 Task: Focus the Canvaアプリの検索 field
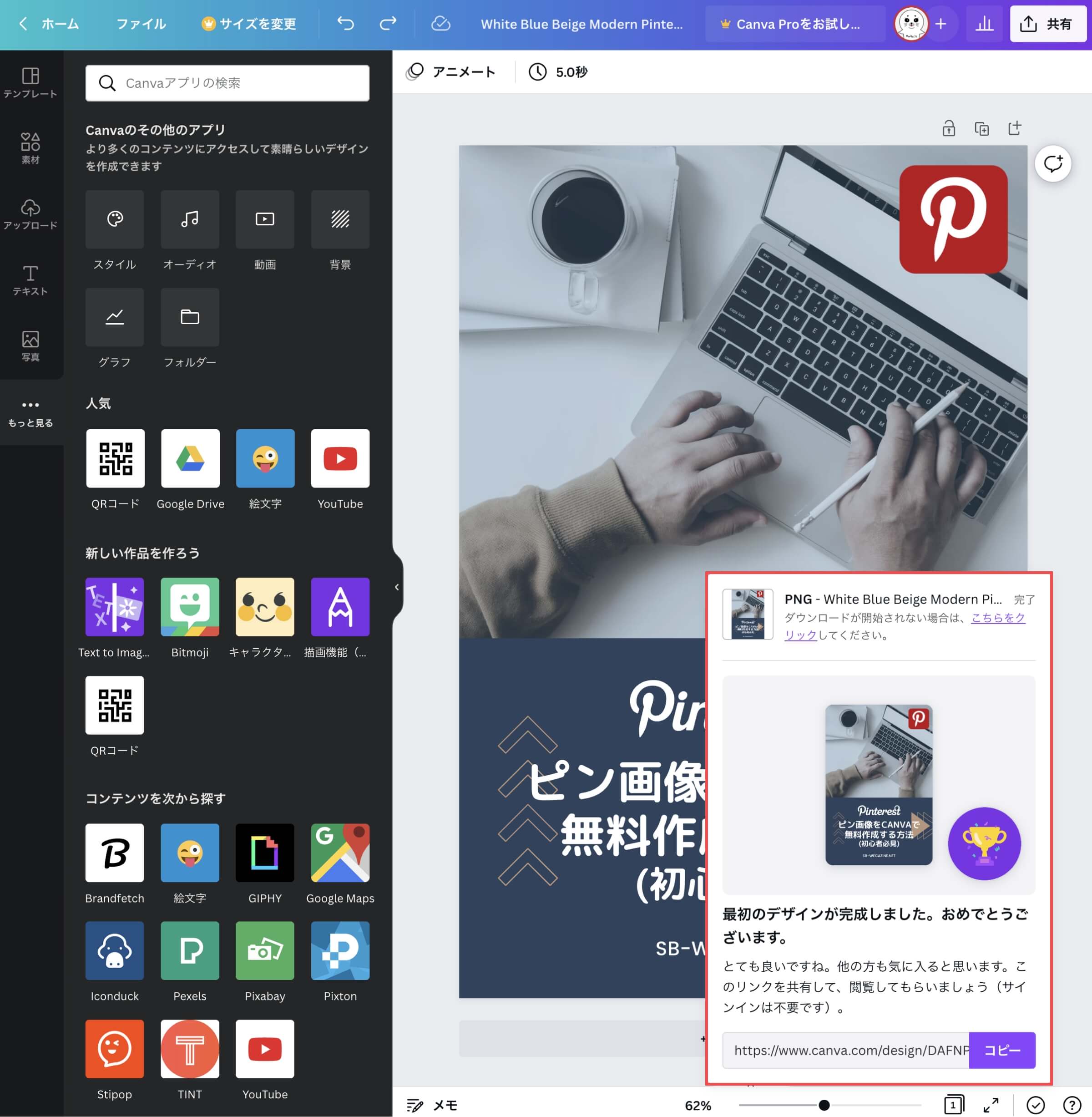pos(227,83)
